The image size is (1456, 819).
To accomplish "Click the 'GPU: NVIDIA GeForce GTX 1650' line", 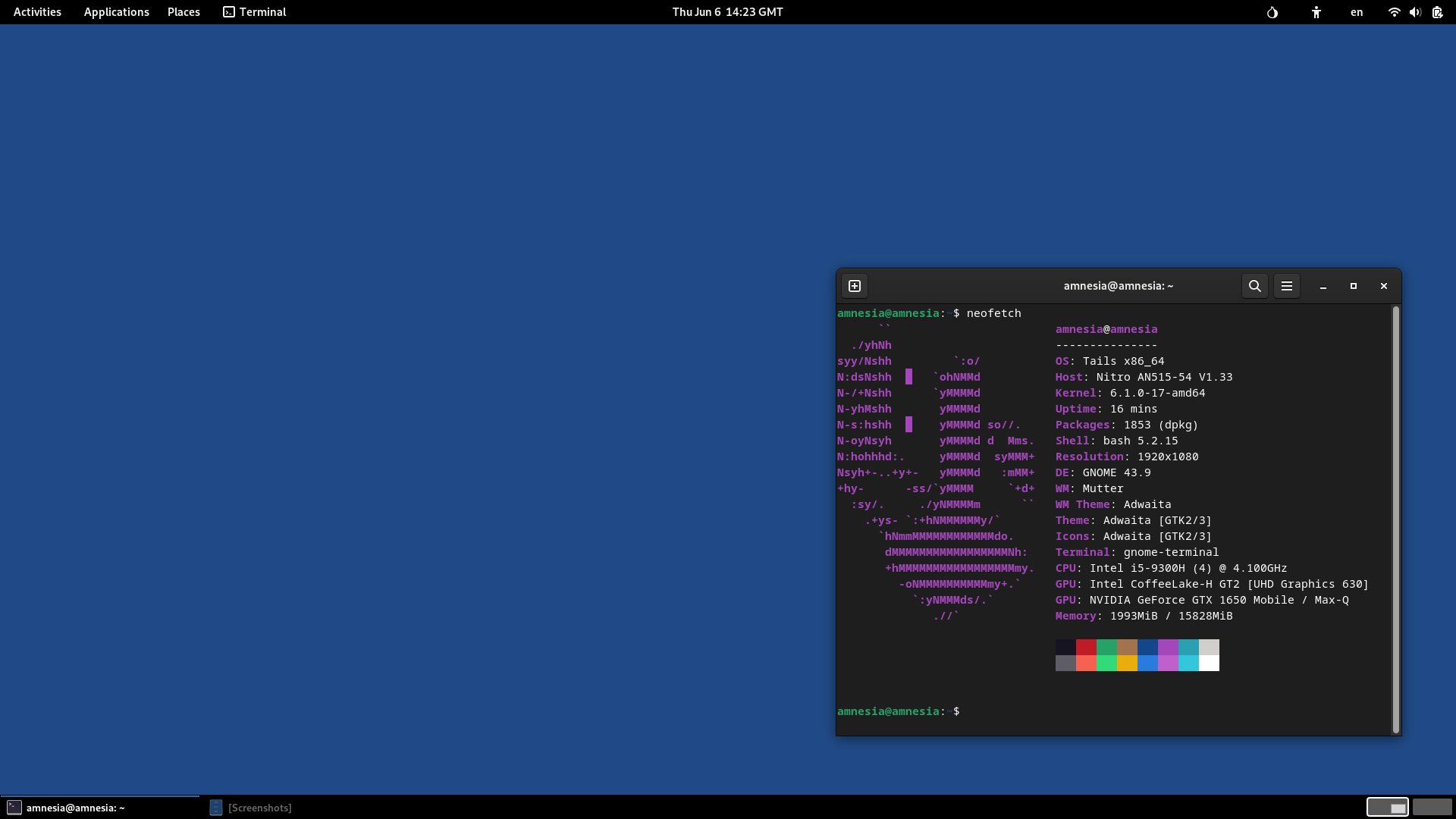I will click(1202, 600).
